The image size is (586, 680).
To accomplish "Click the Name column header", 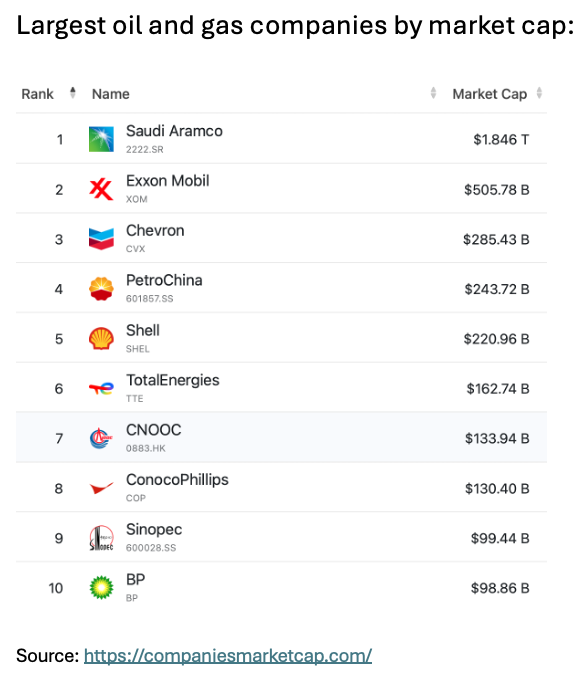I will click(x=111, y=94).
